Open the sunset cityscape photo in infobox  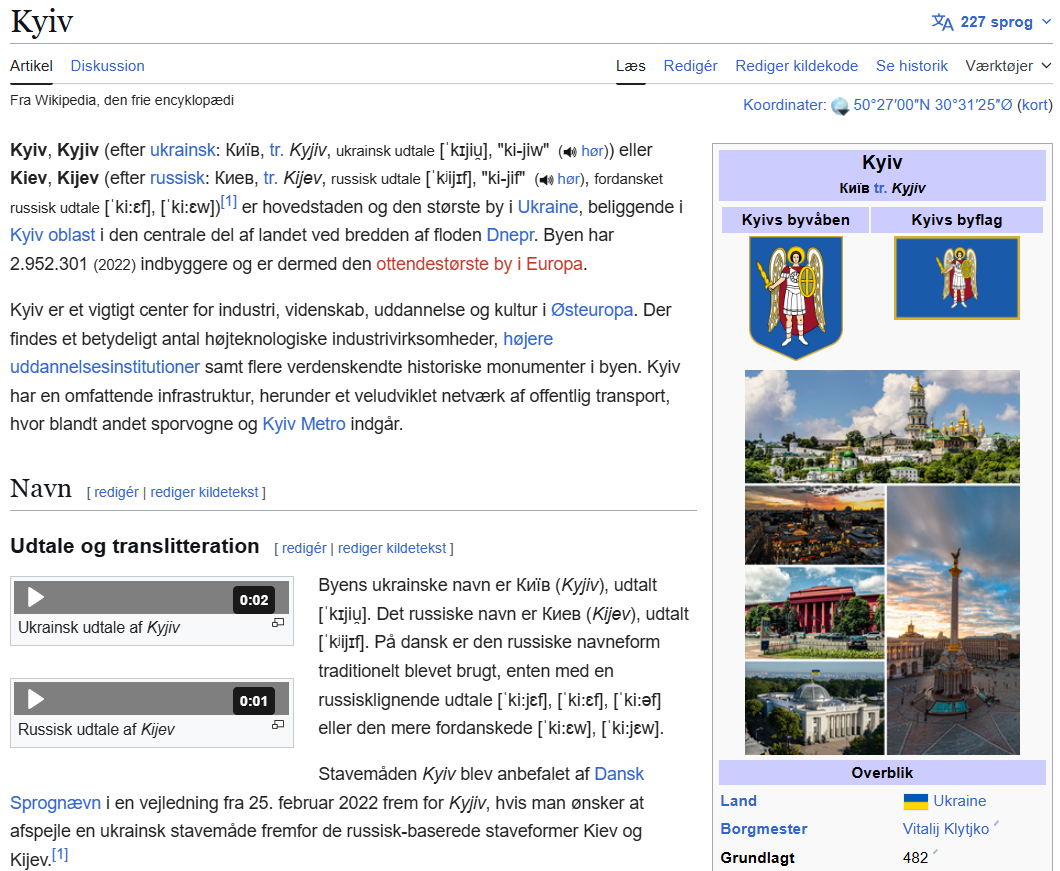(x=815, y=525)
